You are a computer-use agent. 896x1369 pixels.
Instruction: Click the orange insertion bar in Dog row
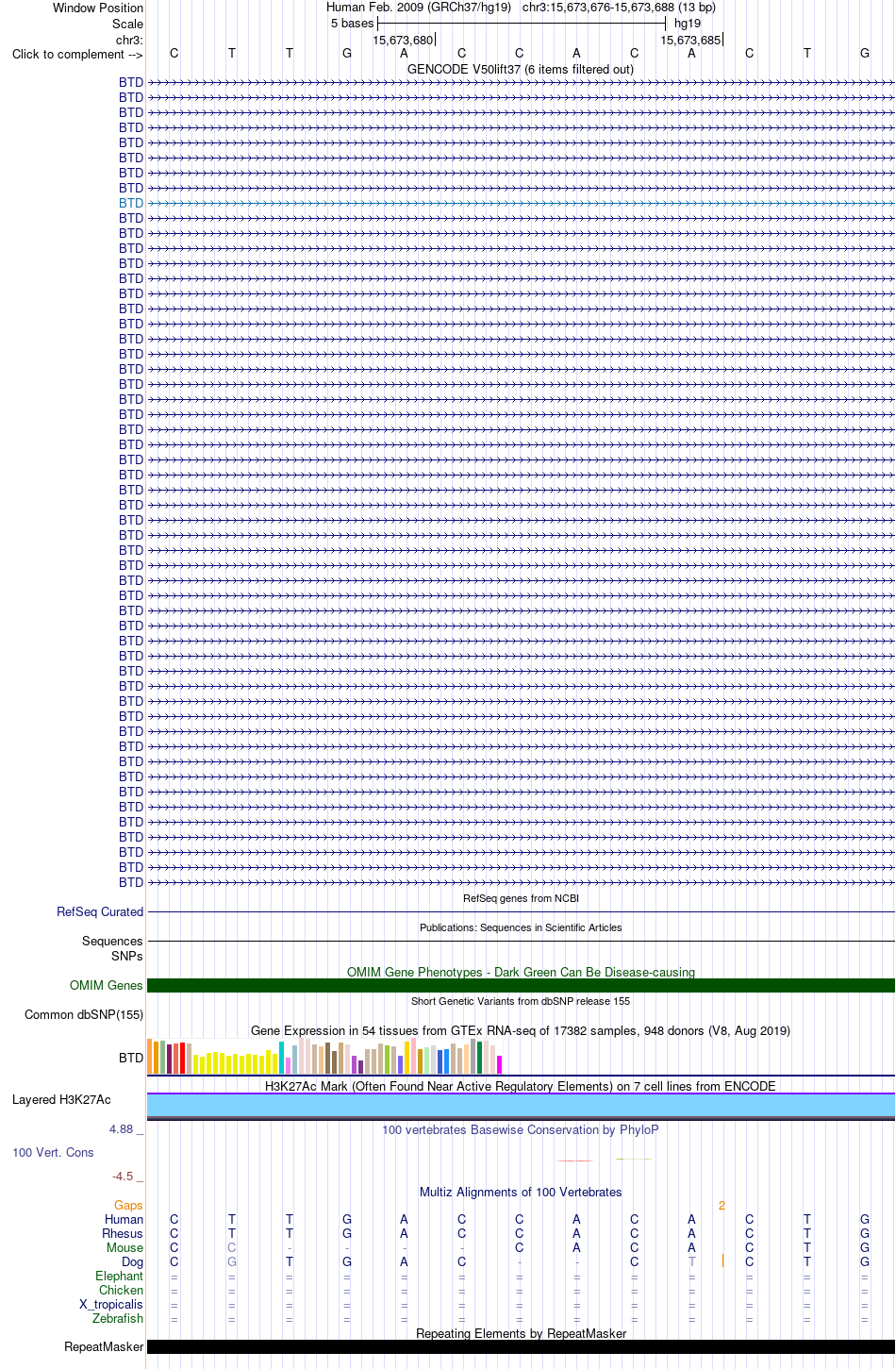[722, 1260]
